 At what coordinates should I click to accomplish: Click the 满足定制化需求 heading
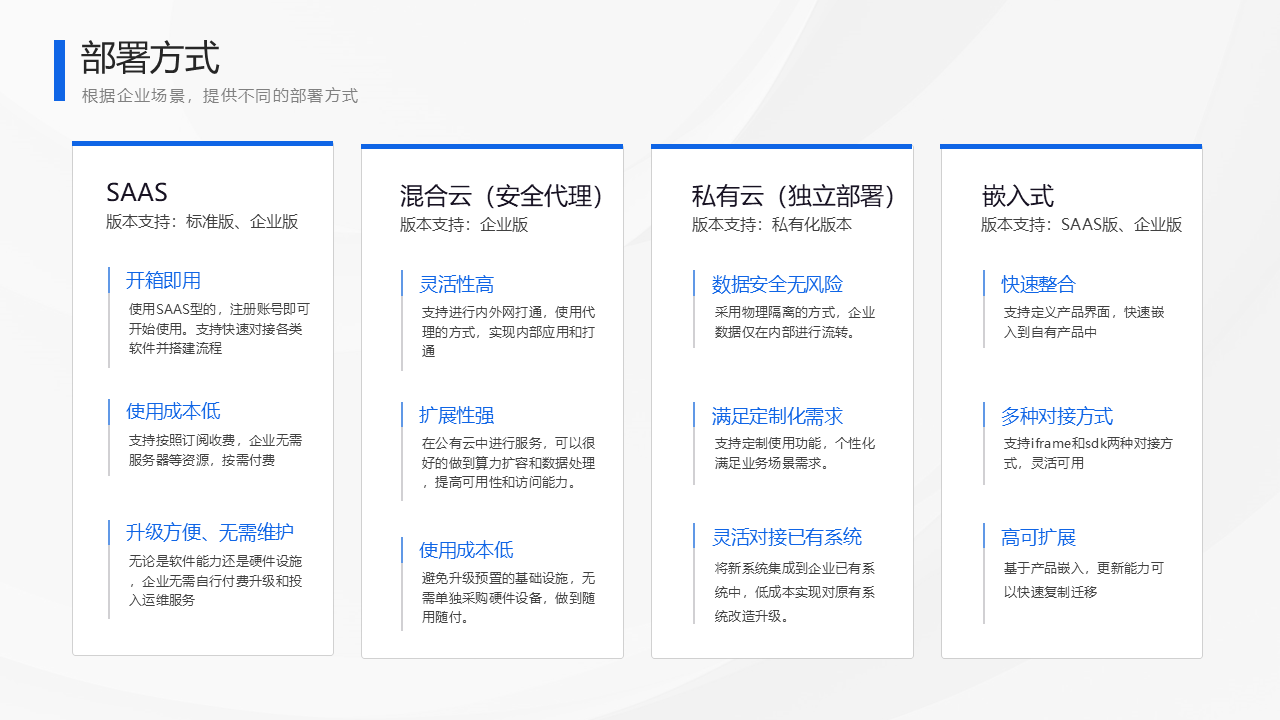coord(777,416)
